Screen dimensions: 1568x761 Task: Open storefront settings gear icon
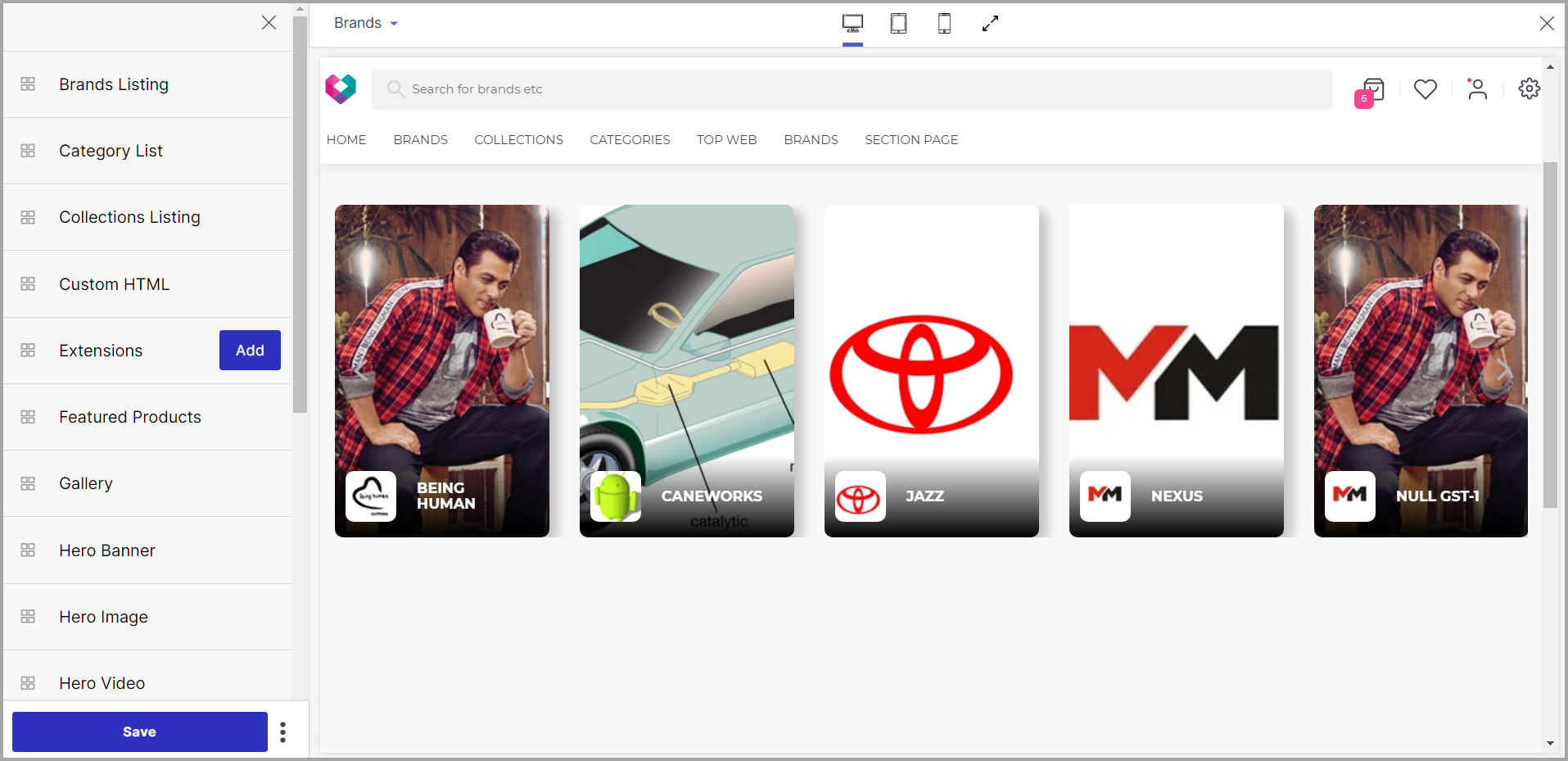(1530, 88)
